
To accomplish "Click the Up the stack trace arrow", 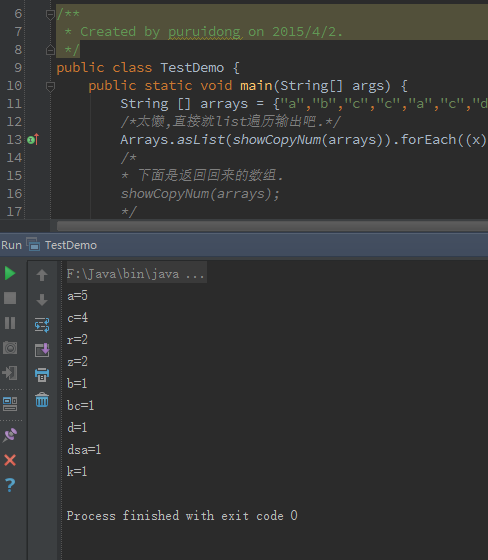I will (42, 275).
